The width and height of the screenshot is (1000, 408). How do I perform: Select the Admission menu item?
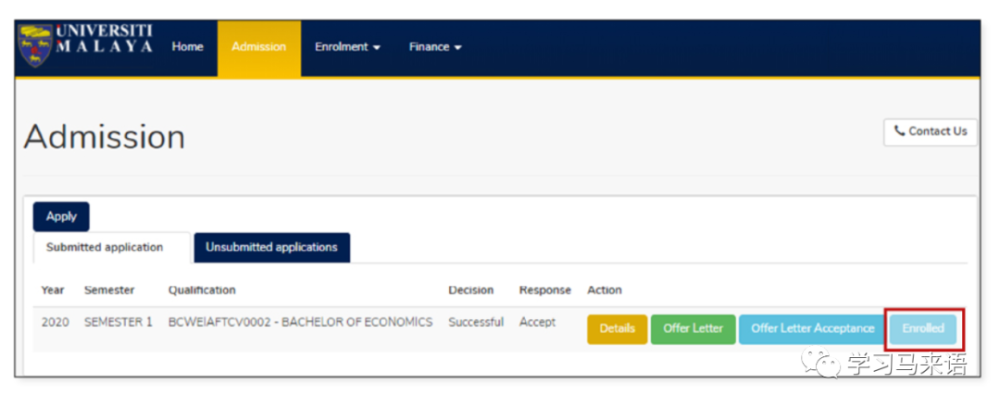(x=259, y=47)
